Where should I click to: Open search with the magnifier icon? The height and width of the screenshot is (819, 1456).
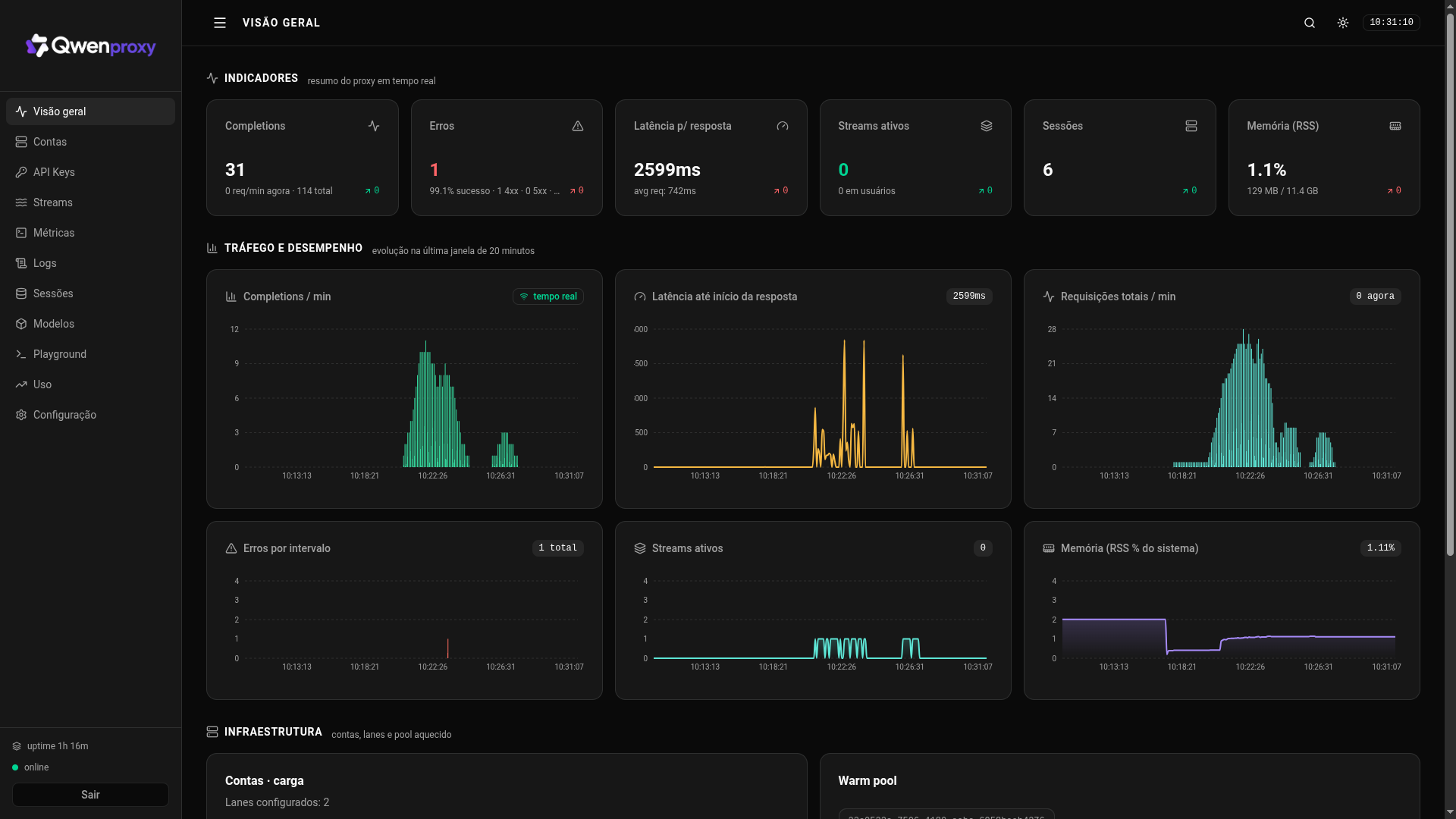[x=1310, y=23]
